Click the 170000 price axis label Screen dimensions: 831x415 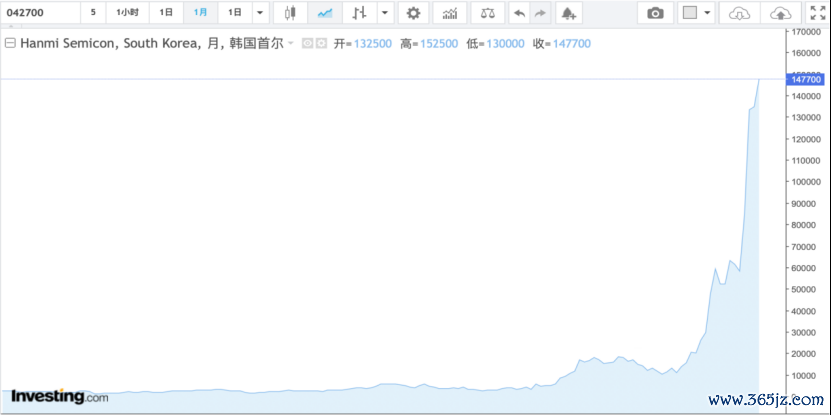[x=805, y=31]
